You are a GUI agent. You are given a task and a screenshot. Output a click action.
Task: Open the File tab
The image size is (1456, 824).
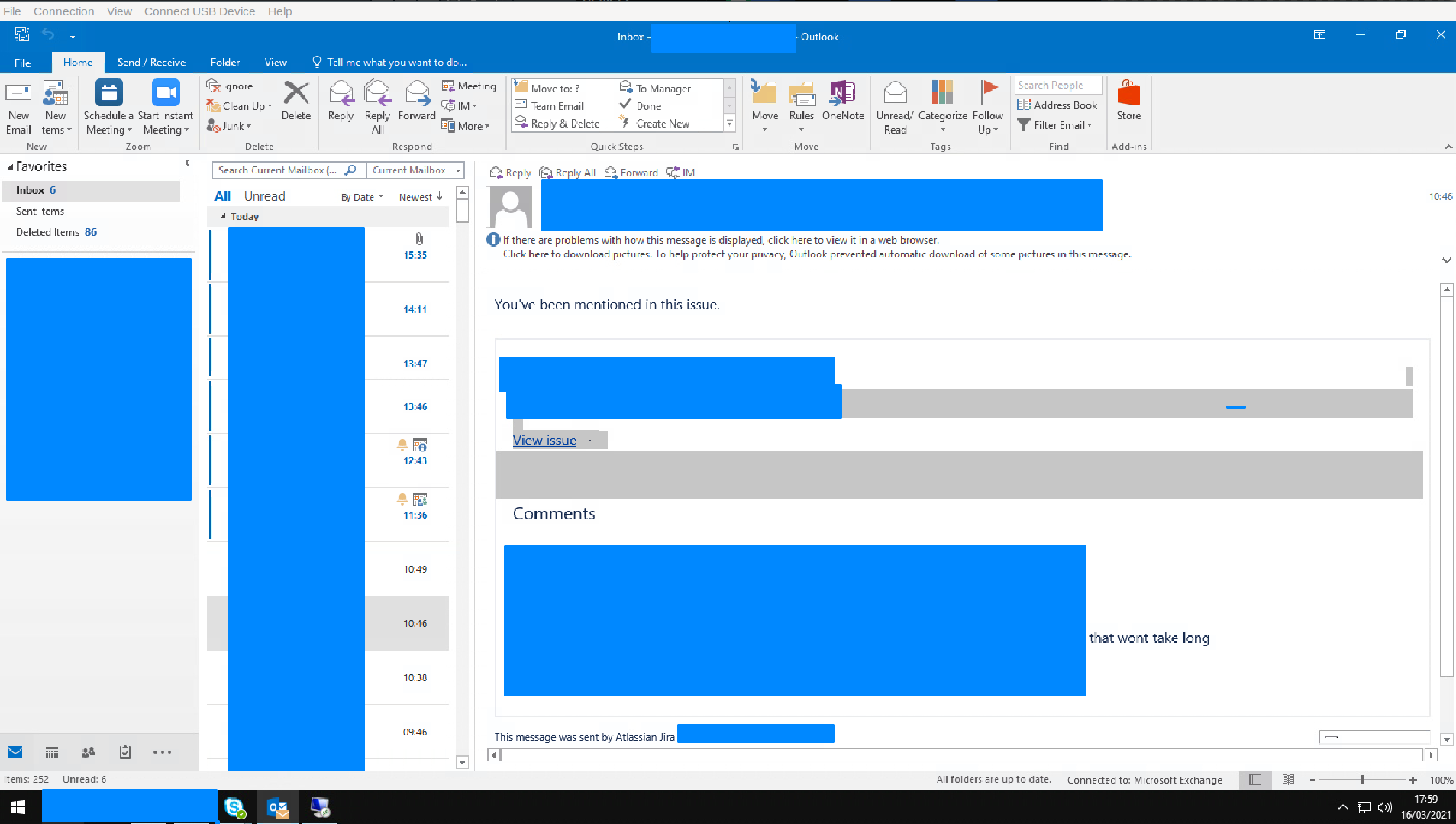[x=23, y=63]
